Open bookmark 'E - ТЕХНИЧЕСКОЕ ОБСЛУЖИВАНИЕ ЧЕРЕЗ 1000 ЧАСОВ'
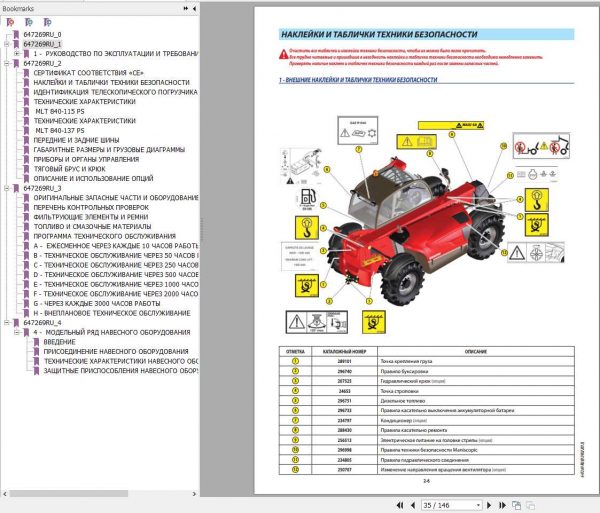600x513 pixels. click(116, 284)
